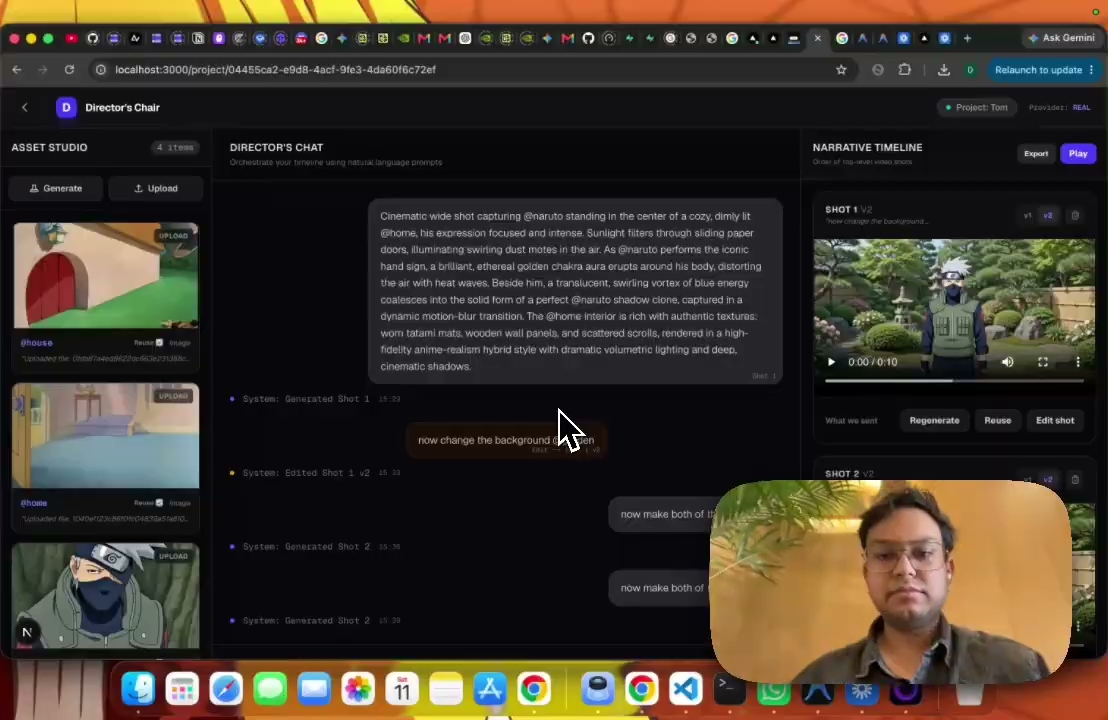Delete Shot 2 with its trash icon
The height and width of the screenshot is (720, 1108).
point(1075,479)
